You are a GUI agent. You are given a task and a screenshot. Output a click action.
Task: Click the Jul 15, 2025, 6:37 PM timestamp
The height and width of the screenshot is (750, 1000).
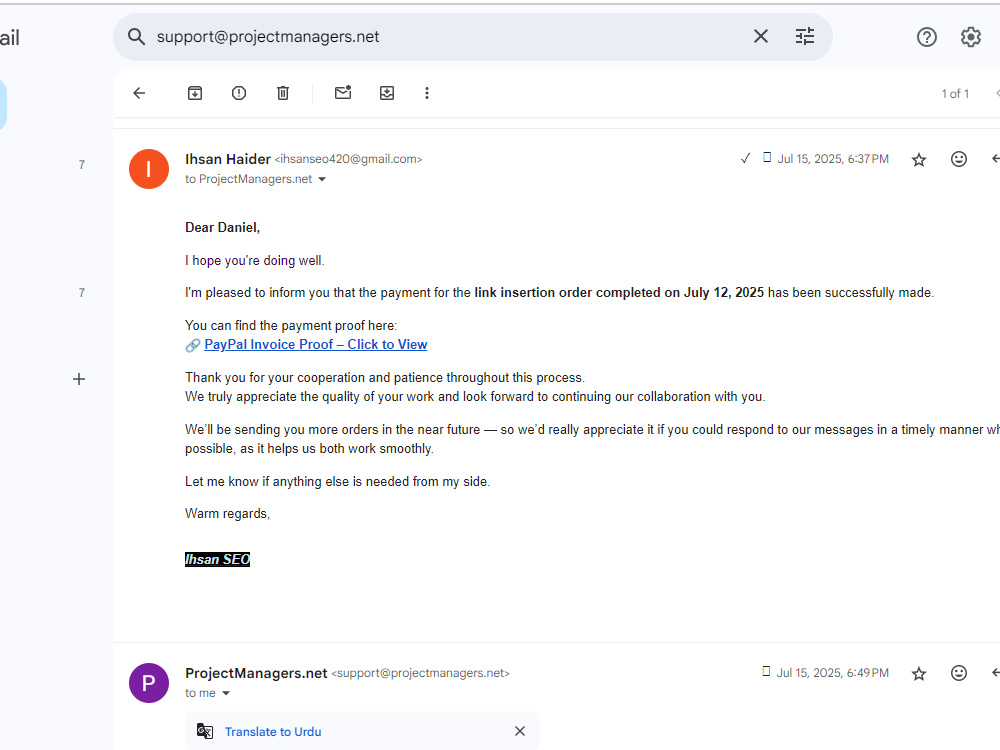pos(832,159)
